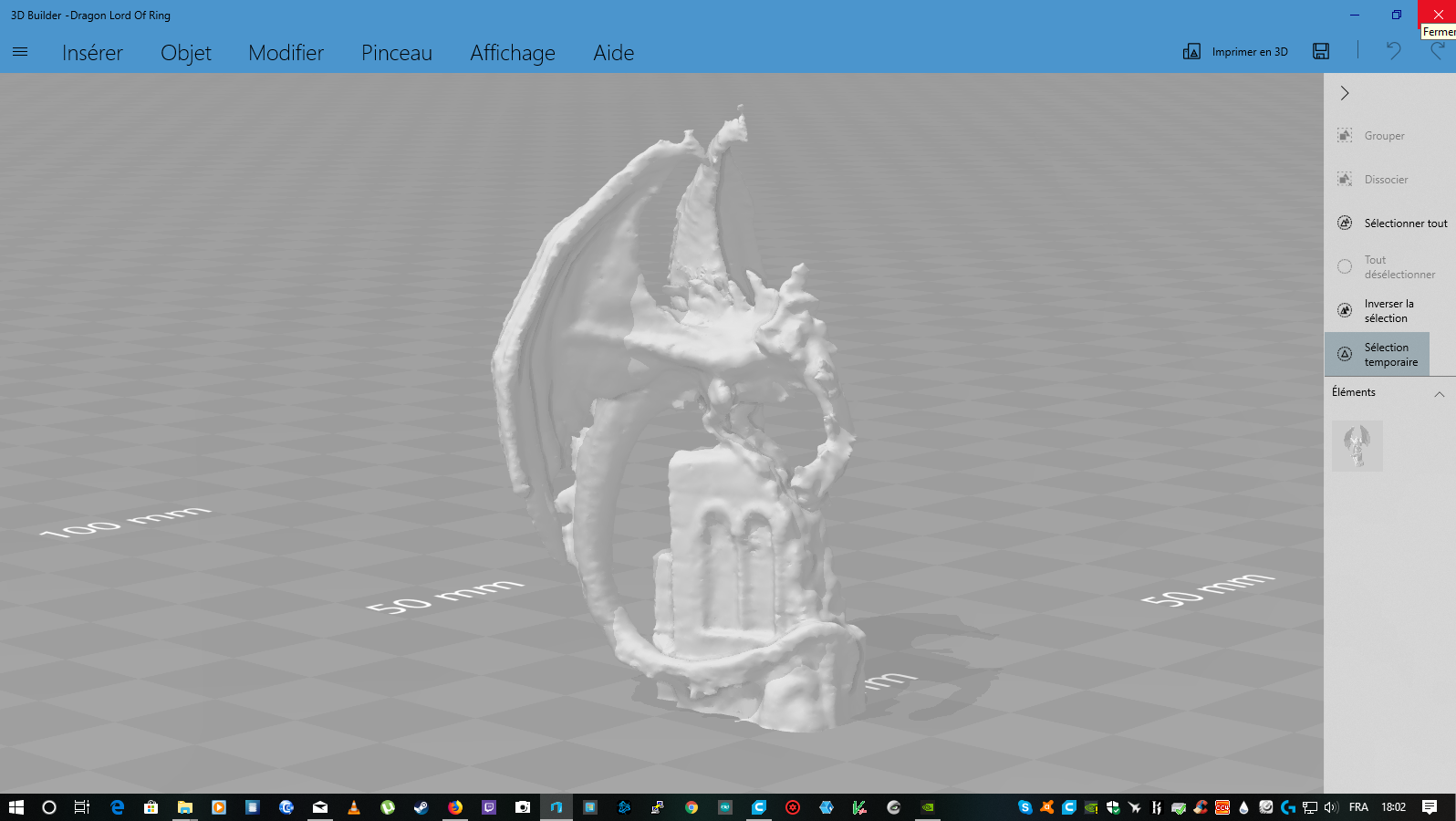
Task: Save the model with the floppy disk icon
Action: click(x=1321, y=51)
